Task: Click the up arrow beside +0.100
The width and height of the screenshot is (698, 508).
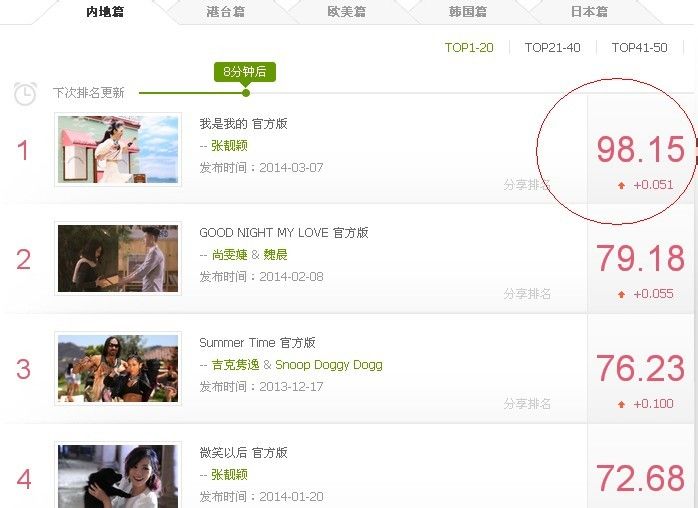Action: click(x=621, y=405)
